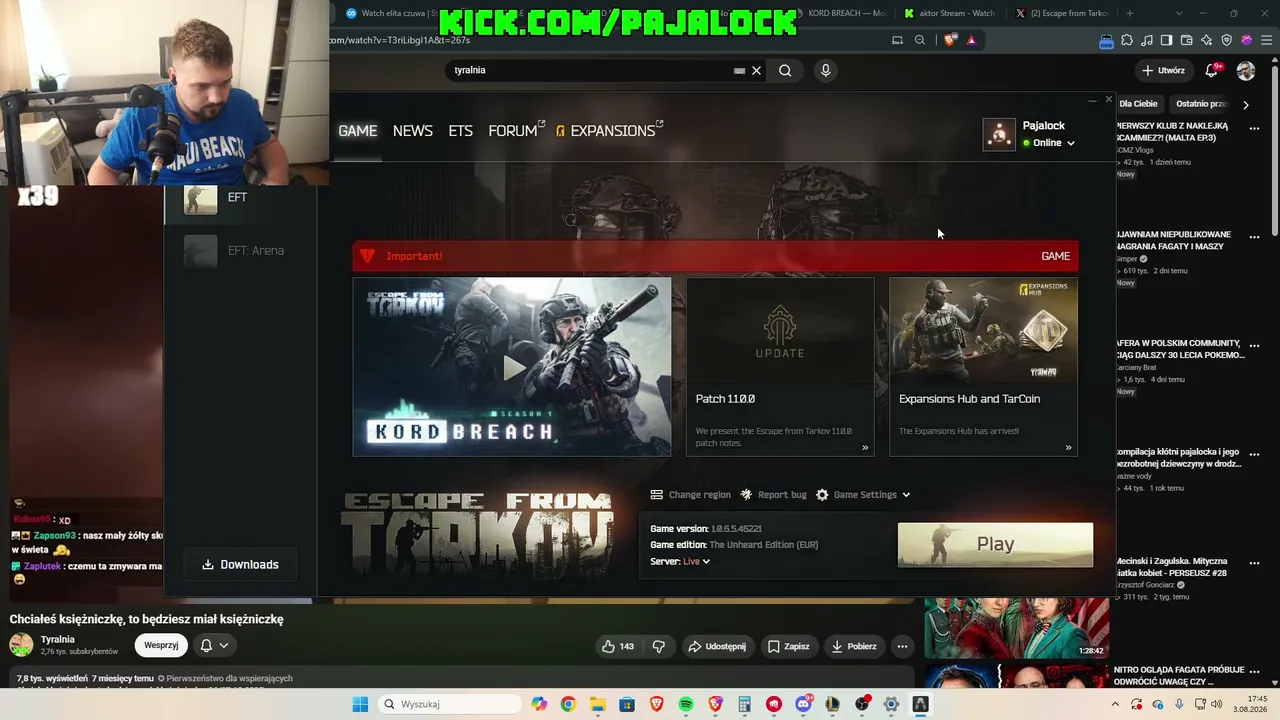
Task: Save the video with Zapisz button
Action: tap(788, 646)
